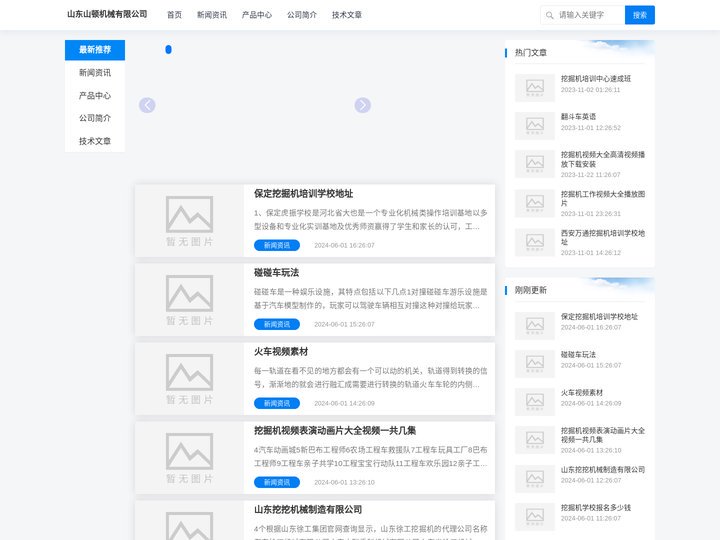720x540 pixels.
Task: Open thumbnail of 火车视频素材 main article
Action: (x=189, y=379)
